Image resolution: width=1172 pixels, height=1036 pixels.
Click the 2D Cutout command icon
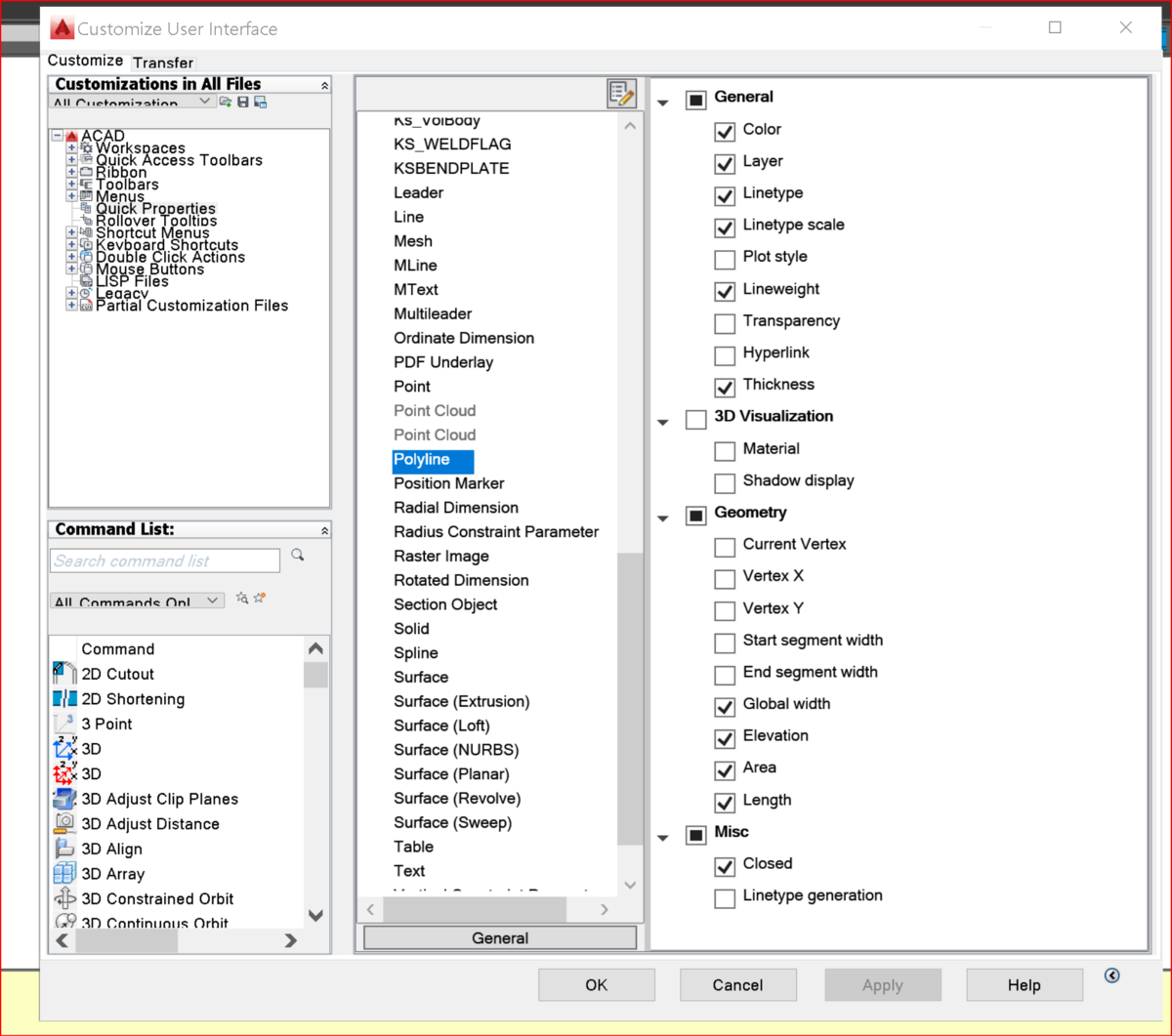pos(64,674)
